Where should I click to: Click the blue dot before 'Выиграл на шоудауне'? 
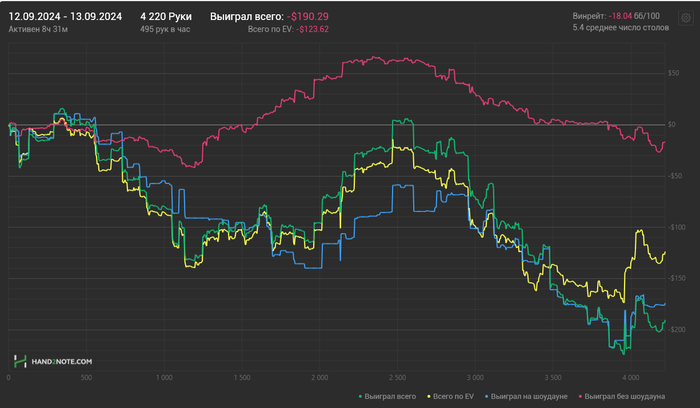(x=487, y=396)
